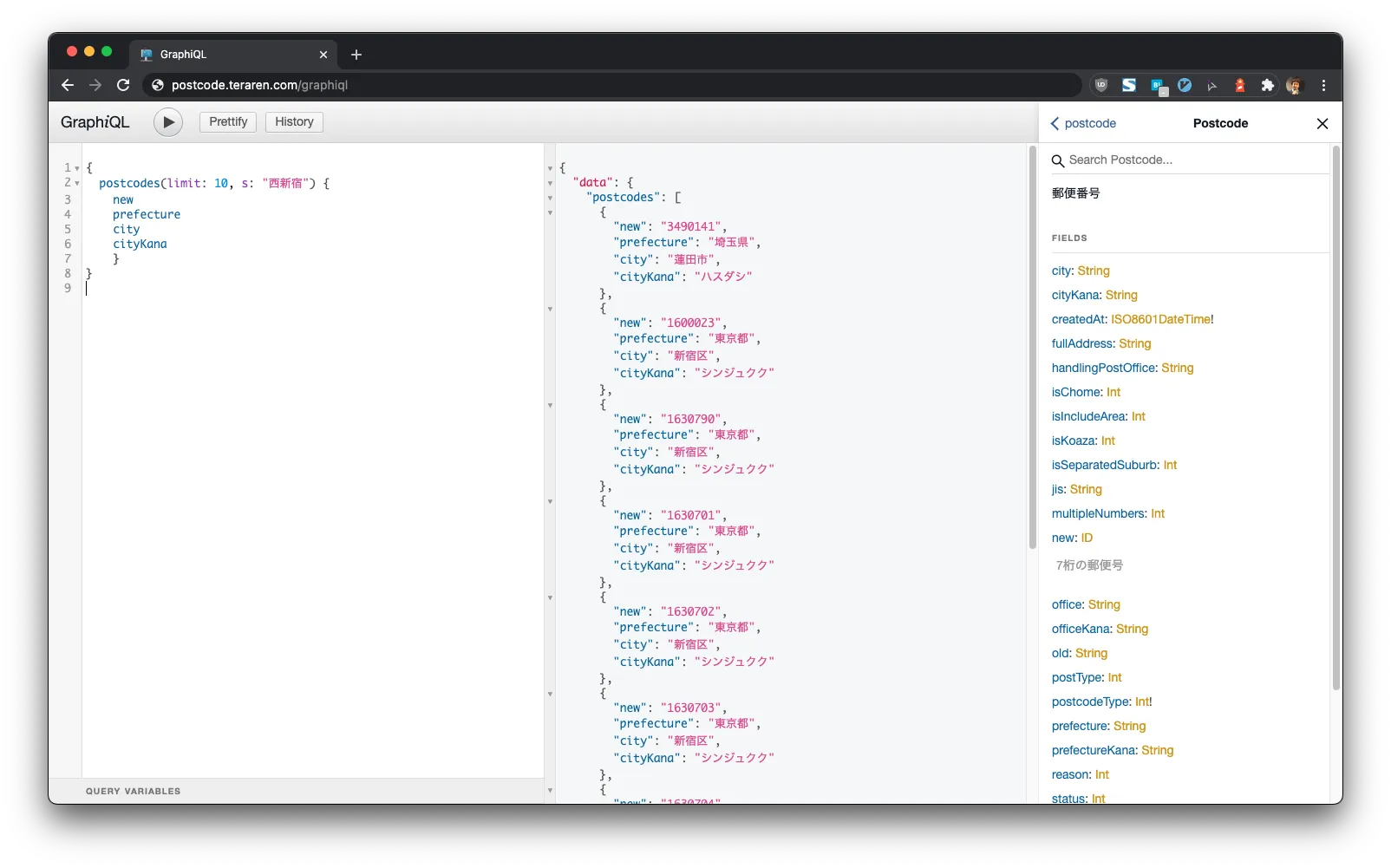
Task: Open the Extensions puzzle icon
Action: point(1267,85)
